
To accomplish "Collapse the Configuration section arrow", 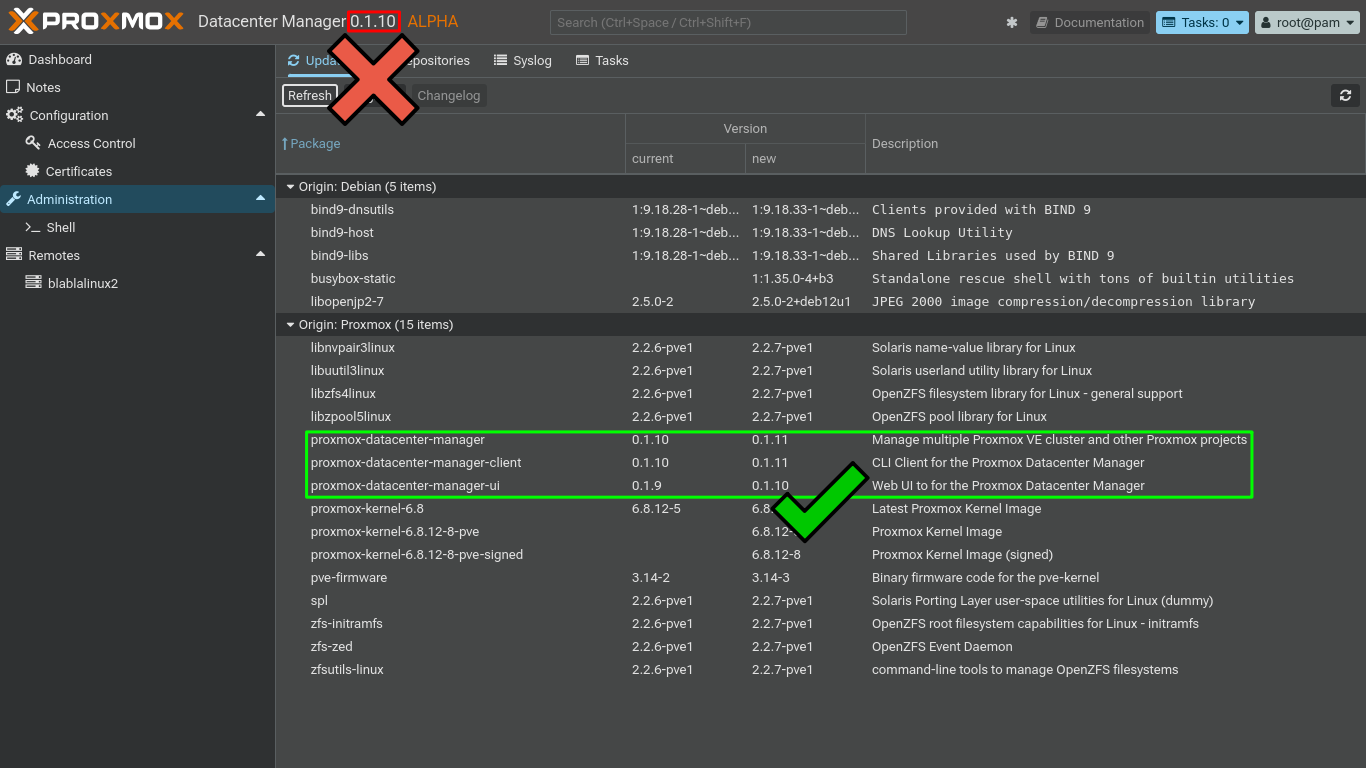I will pos(260,114).
